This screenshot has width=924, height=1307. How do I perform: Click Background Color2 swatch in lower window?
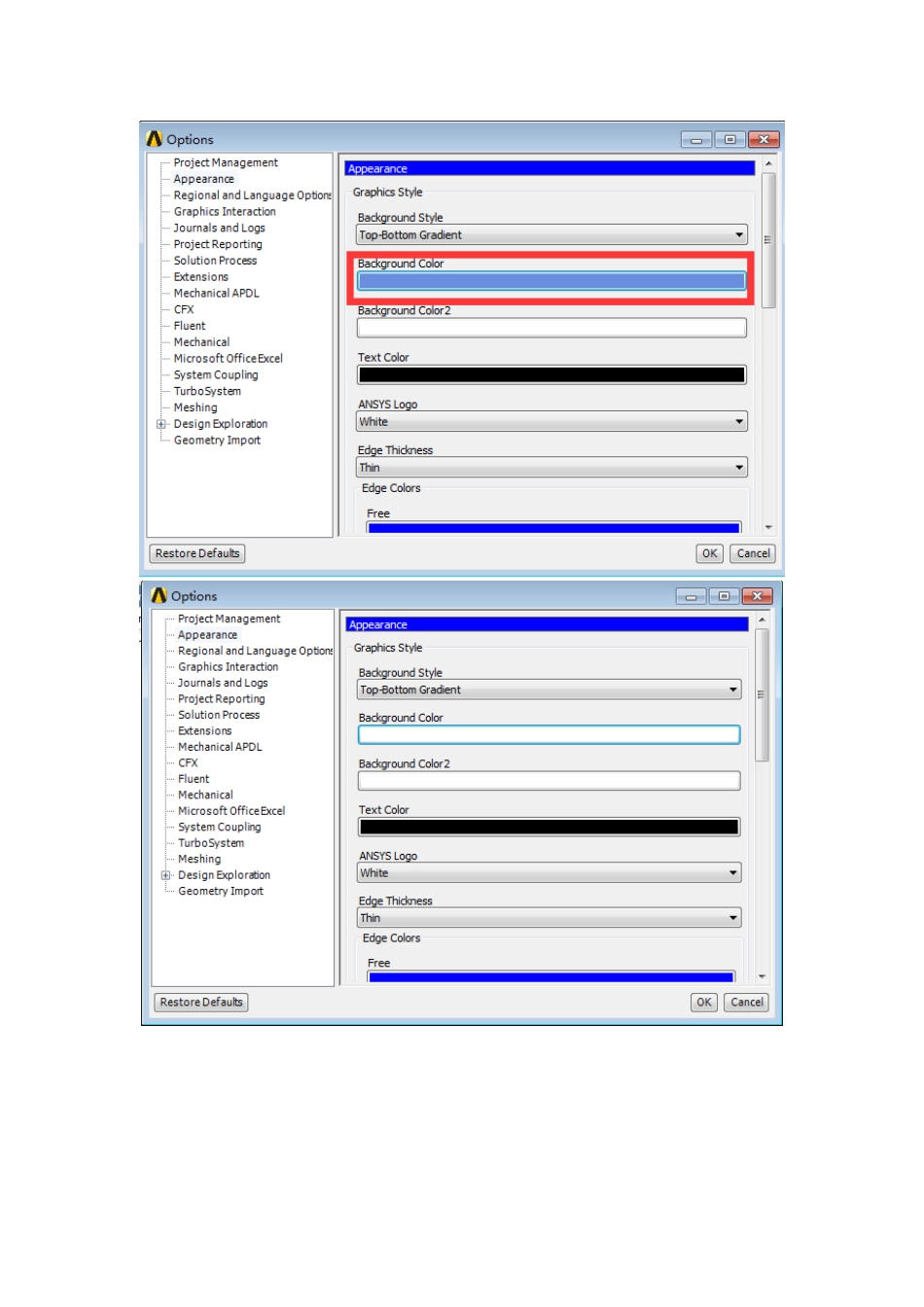point(550,781)
